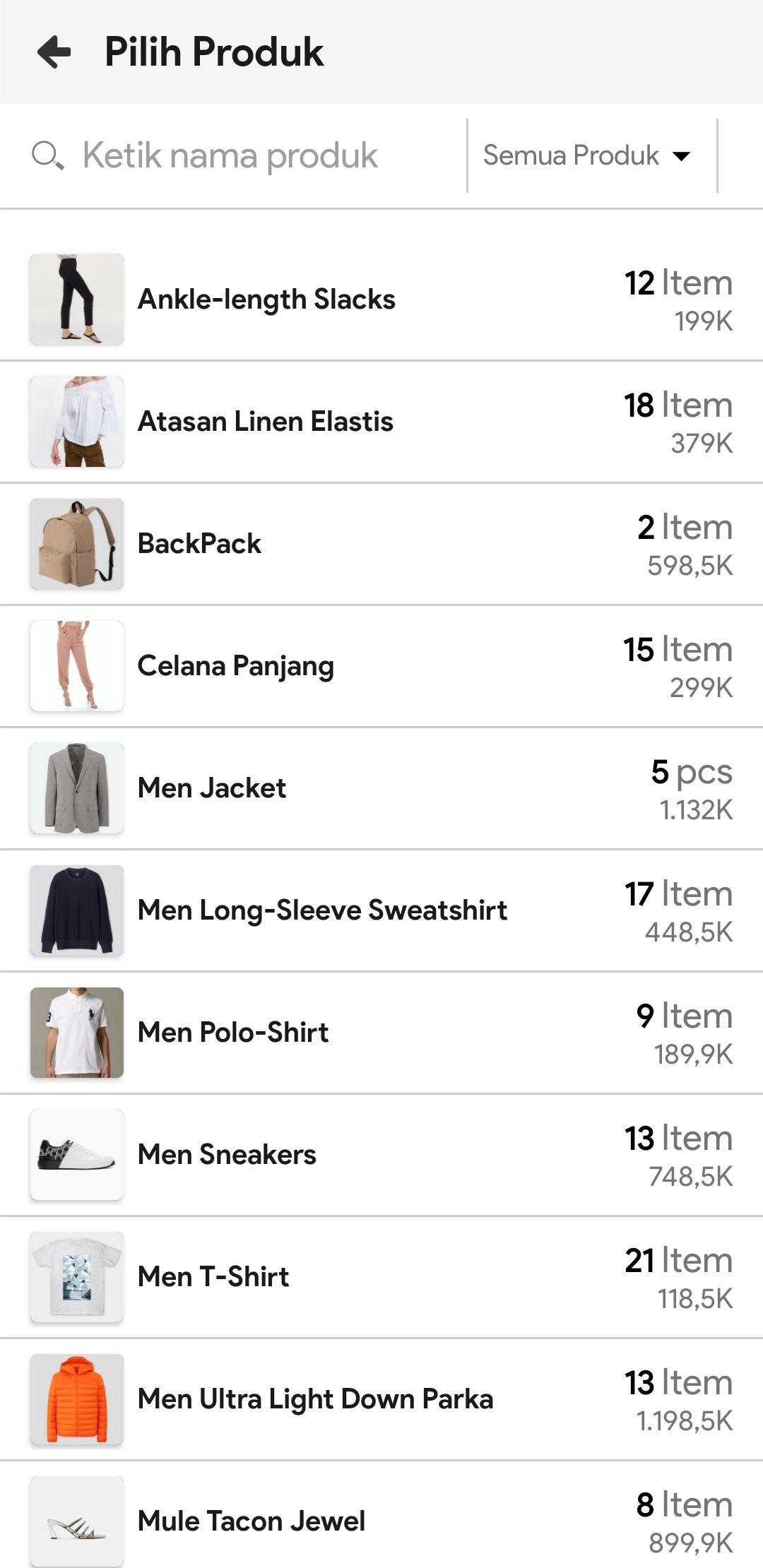This screenshot has width=763, height=1568.
Task: Choose the Men T-Shirt product
Action: [x=213, y=1277]
